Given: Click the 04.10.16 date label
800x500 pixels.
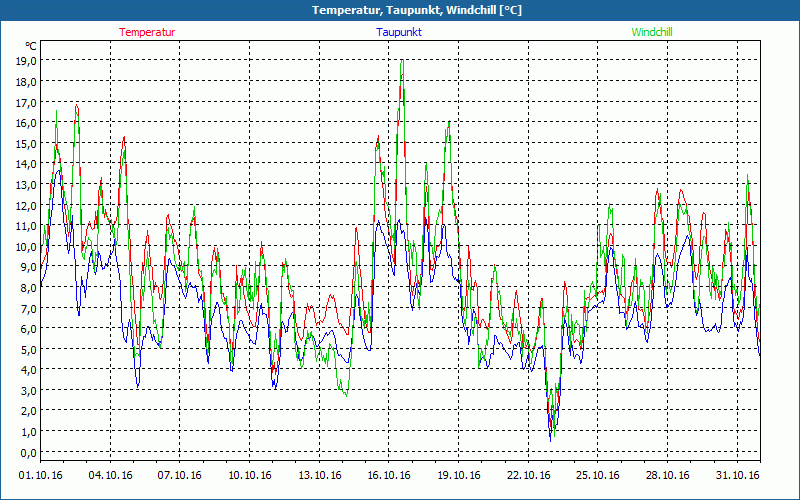Looking at the screenshot, I should (x=110, y=475).
